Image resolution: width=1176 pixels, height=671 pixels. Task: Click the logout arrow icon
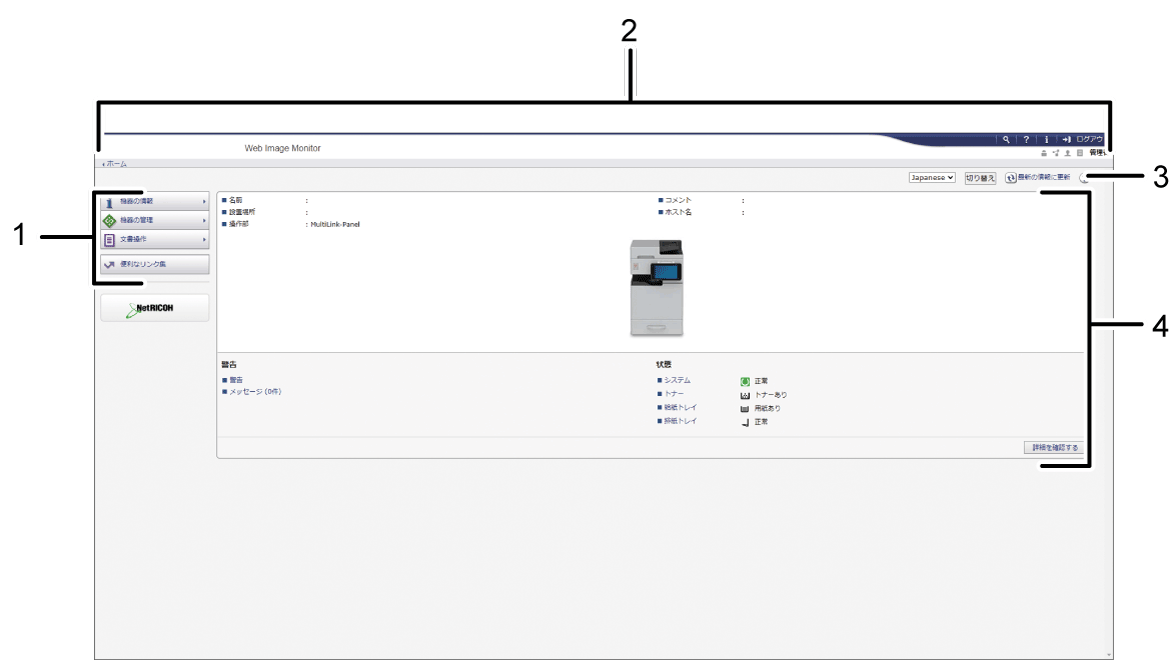point(1067,139)
